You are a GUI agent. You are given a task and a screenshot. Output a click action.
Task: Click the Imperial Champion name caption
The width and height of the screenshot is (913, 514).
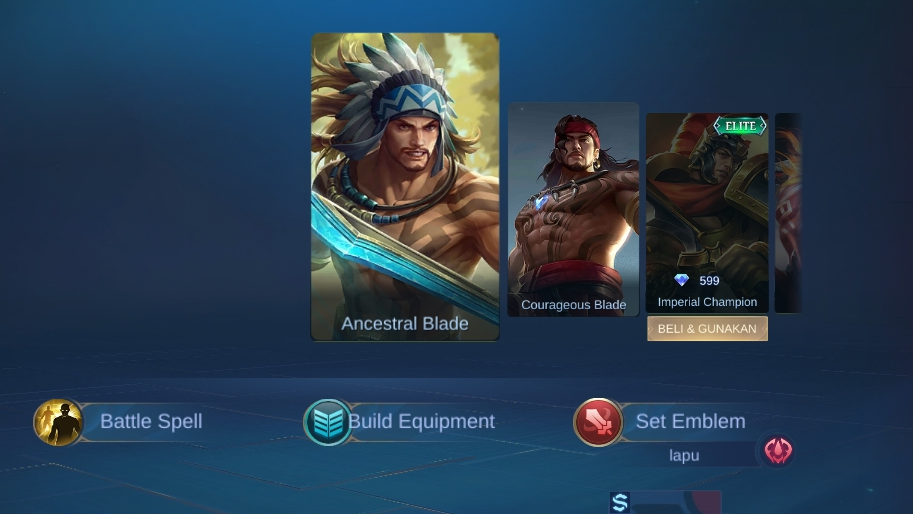(x=707, y=302)
